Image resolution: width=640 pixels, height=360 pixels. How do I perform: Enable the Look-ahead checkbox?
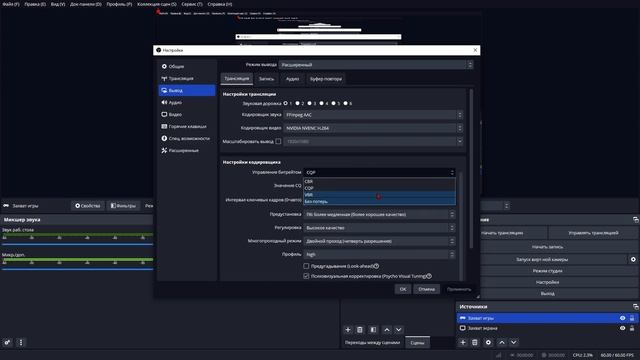[306, 266]
